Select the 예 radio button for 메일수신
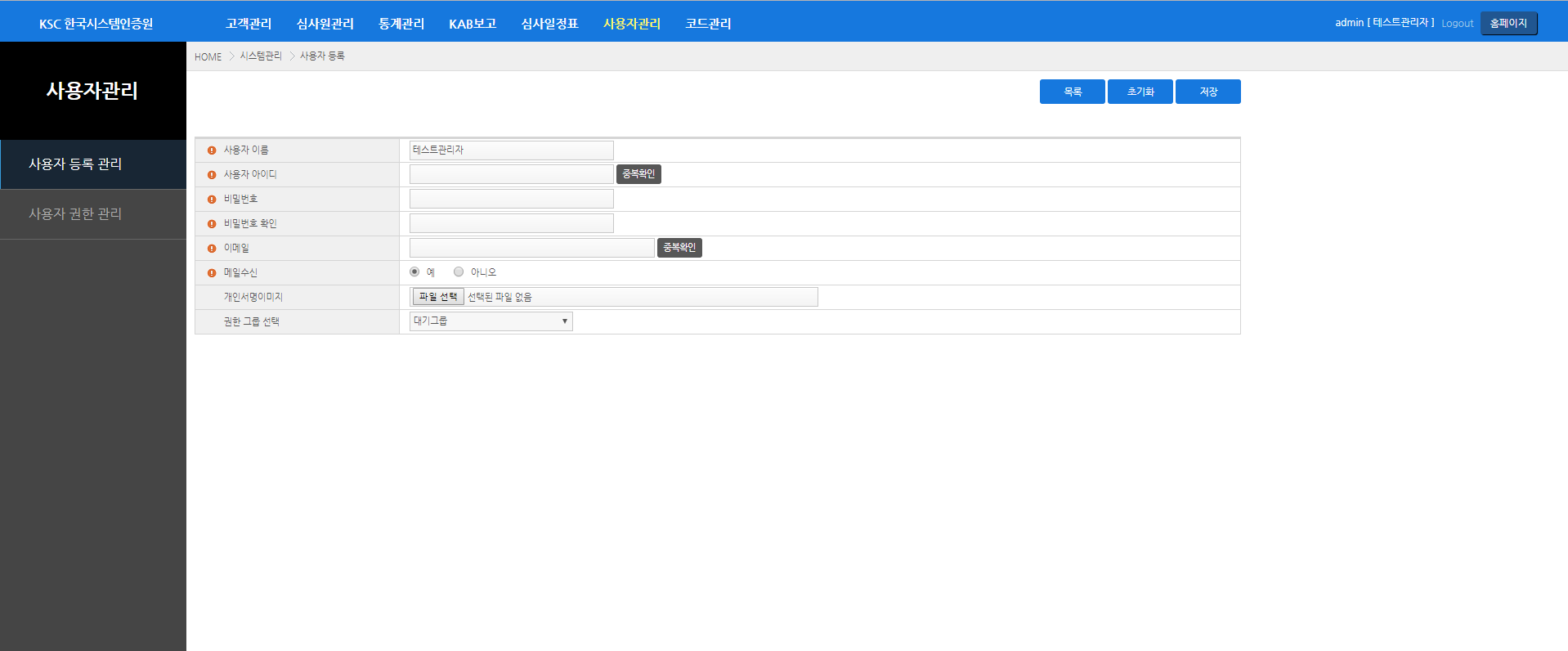The width and height of the screenshot is (1568, 651). [x=414, y=272]
